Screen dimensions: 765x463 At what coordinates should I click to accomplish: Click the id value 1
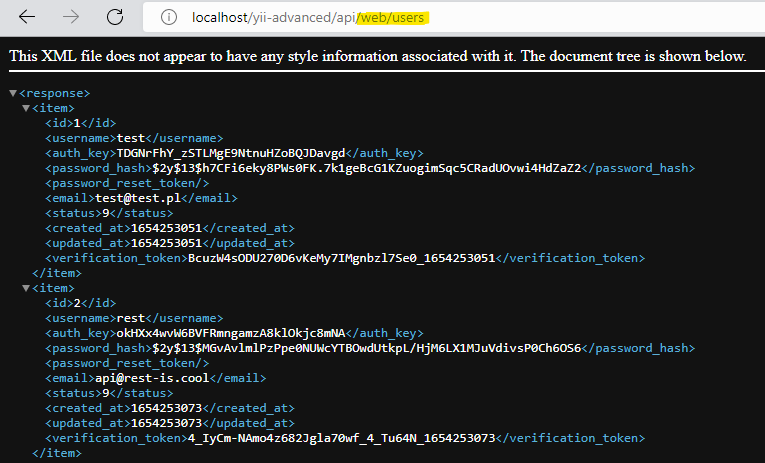(x=77, y=123)
